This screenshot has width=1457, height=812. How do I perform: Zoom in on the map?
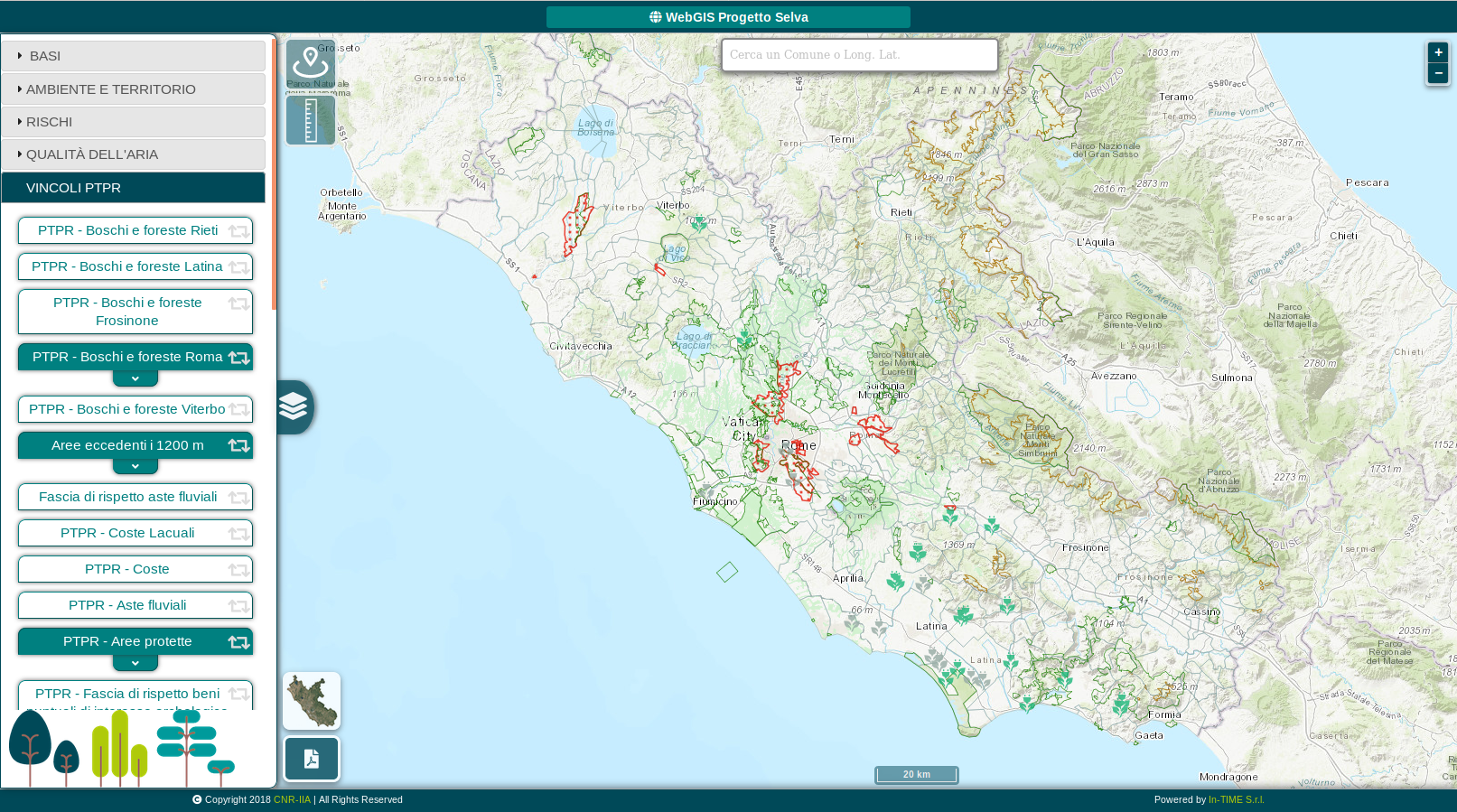1438,52
